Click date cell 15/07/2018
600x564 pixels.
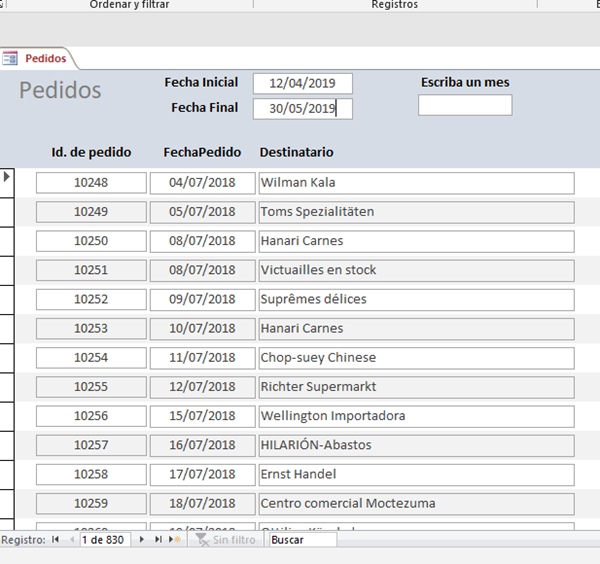click(x=202, y=416)
